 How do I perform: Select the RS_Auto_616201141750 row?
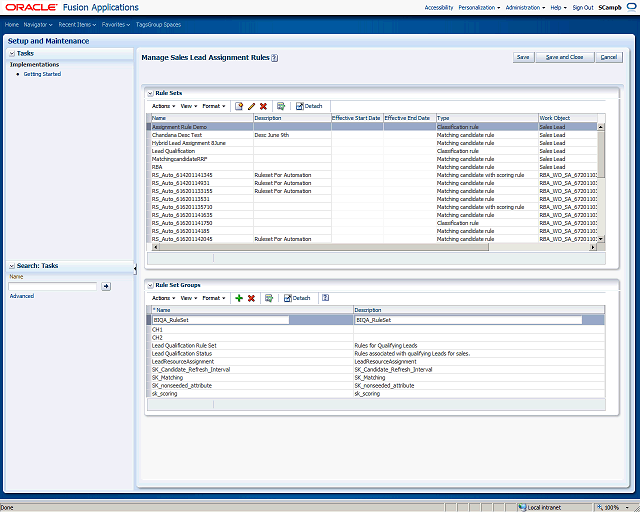[373, 223]
